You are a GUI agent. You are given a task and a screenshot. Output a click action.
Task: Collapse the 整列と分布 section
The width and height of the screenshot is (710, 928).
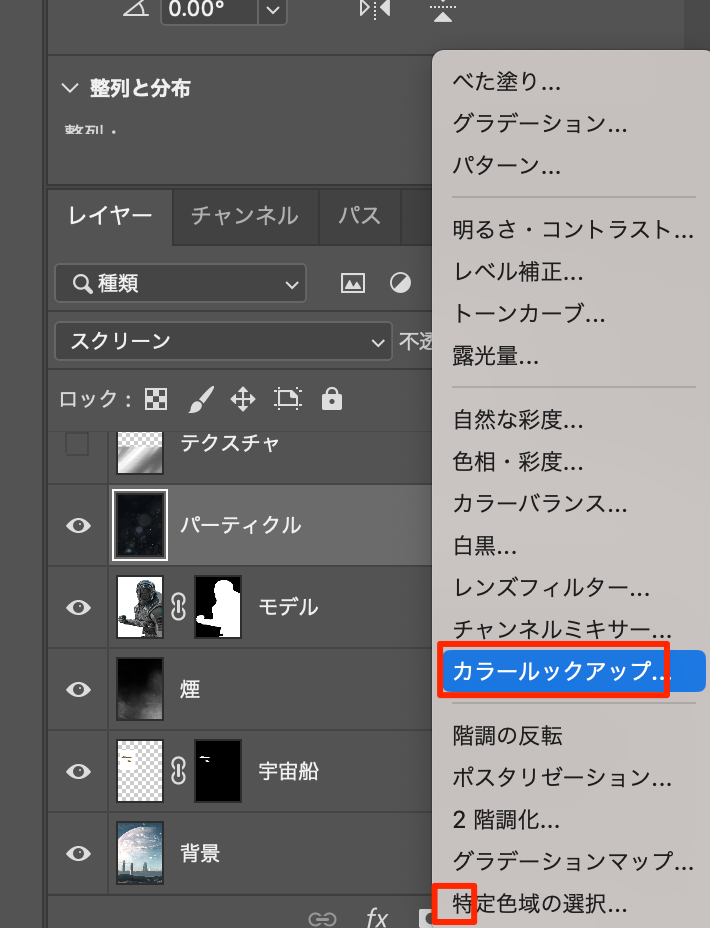coord(69,88)
